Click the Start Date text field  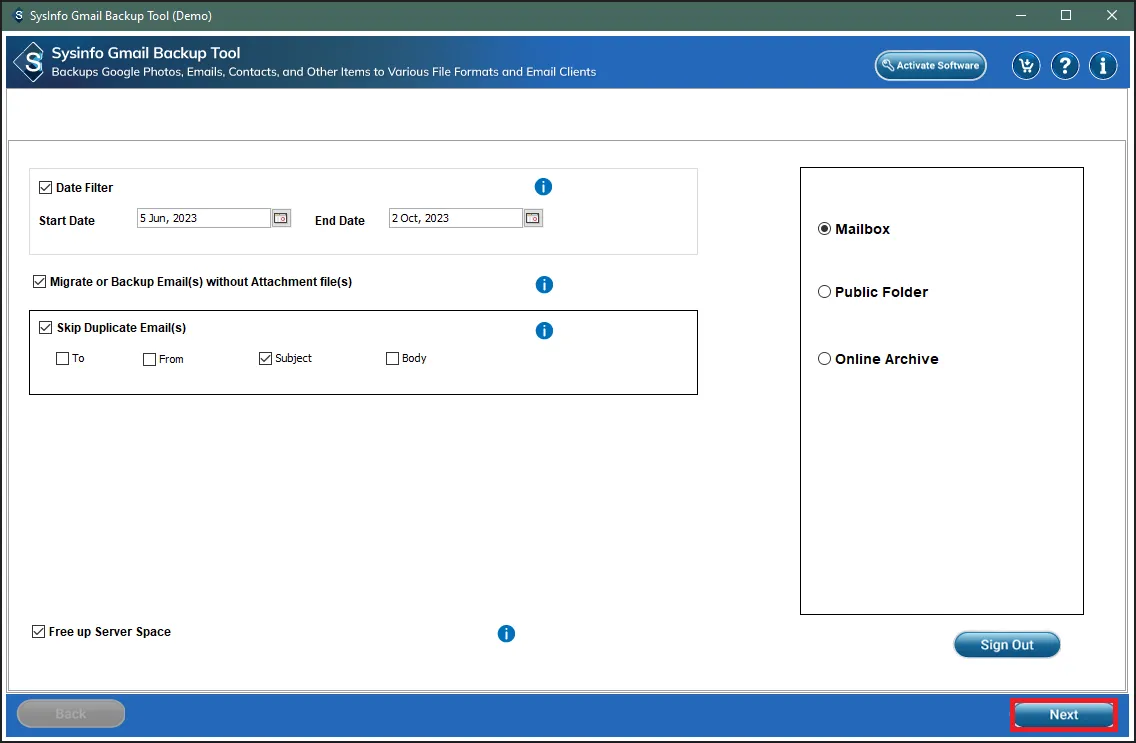click(203, 218)
